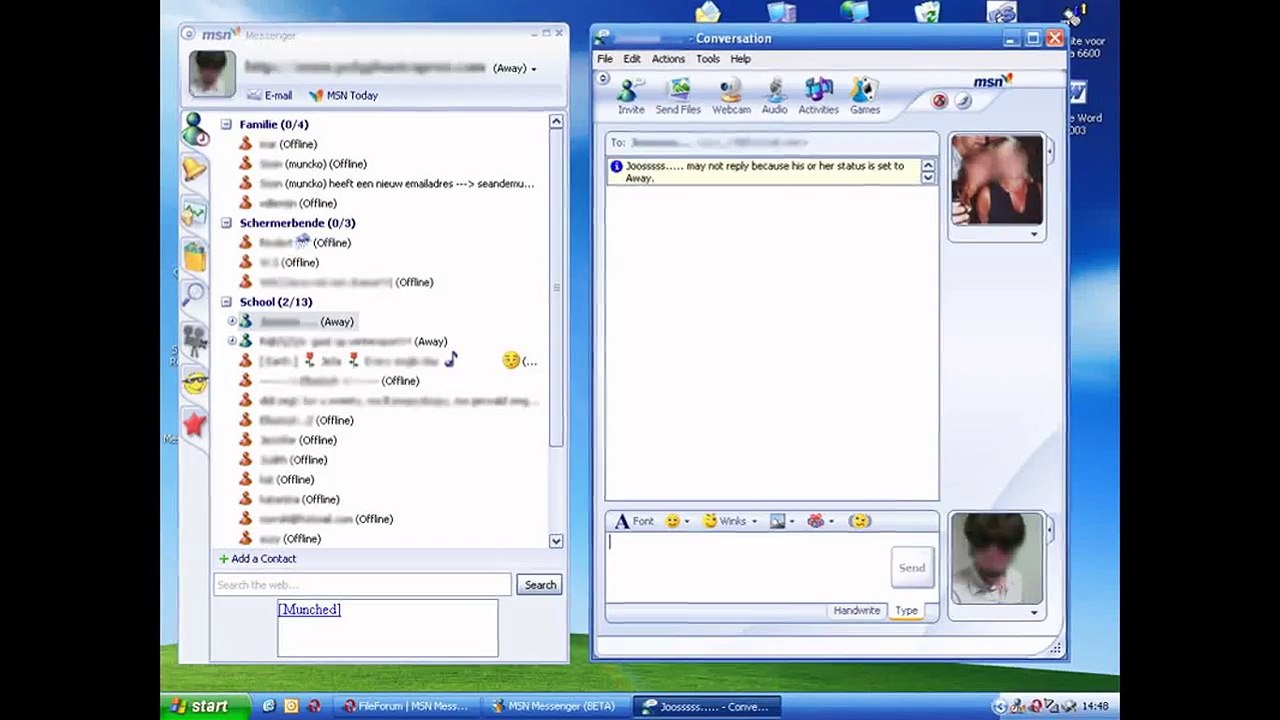This screenshot has width=1280, height=720.
Task: Open MSN Today
Action: pos(343,95)
